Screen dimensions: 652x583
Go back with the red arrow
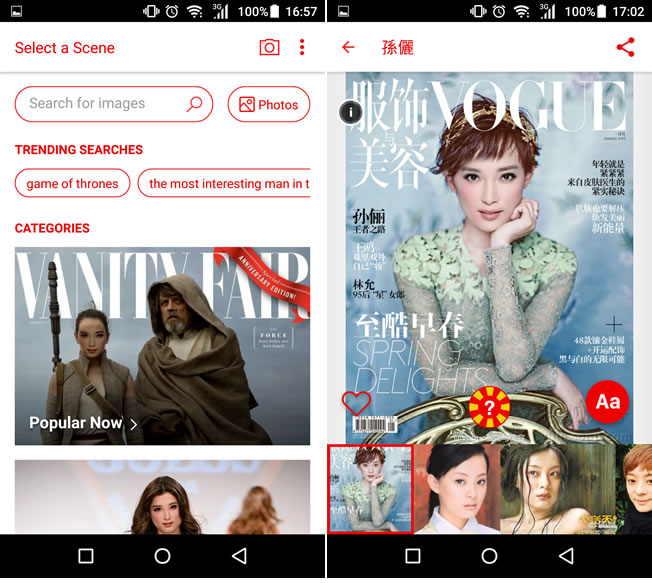tap(348, 47)
